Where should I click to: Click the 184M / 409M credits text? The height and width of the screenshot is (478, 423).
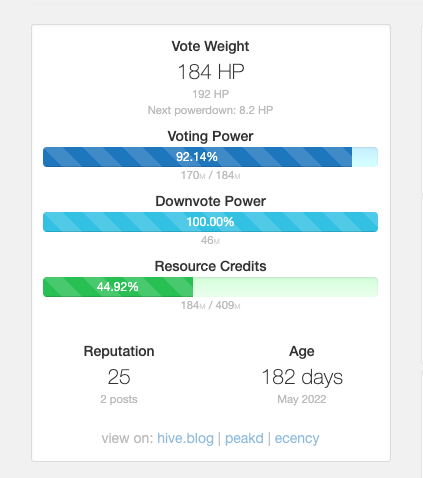coord(210,305)
